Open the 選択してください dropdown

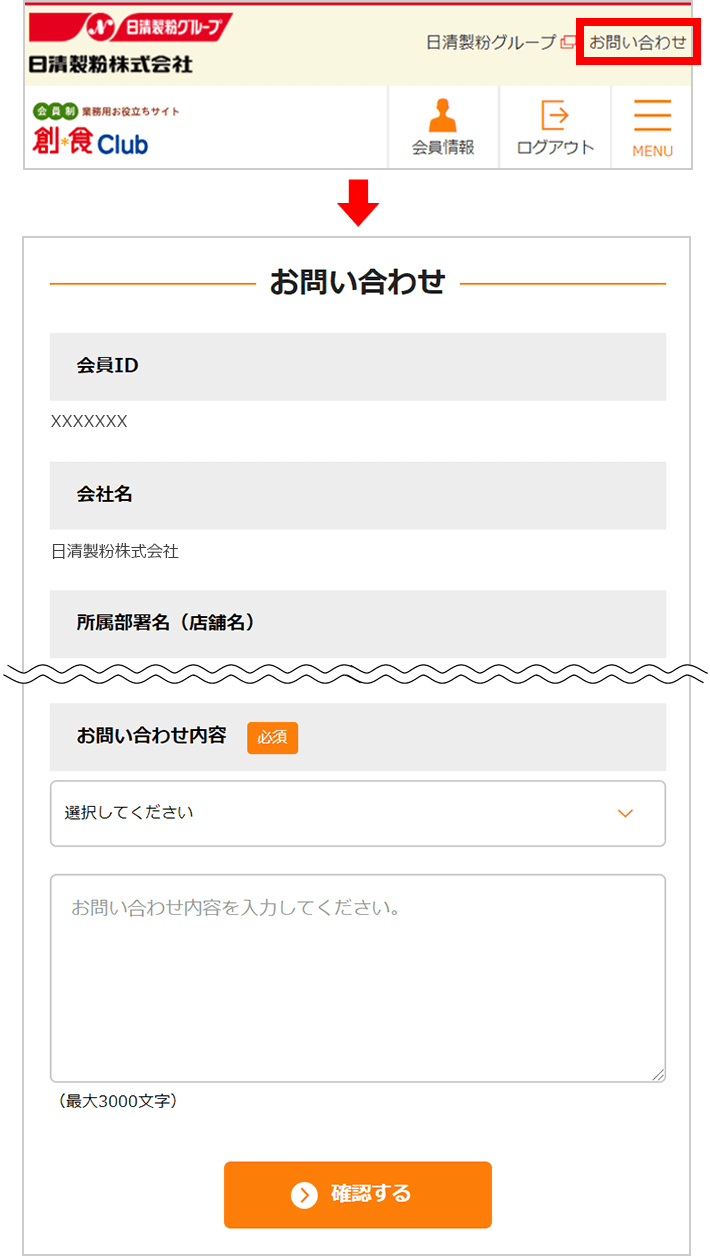[x=358, y=813]
